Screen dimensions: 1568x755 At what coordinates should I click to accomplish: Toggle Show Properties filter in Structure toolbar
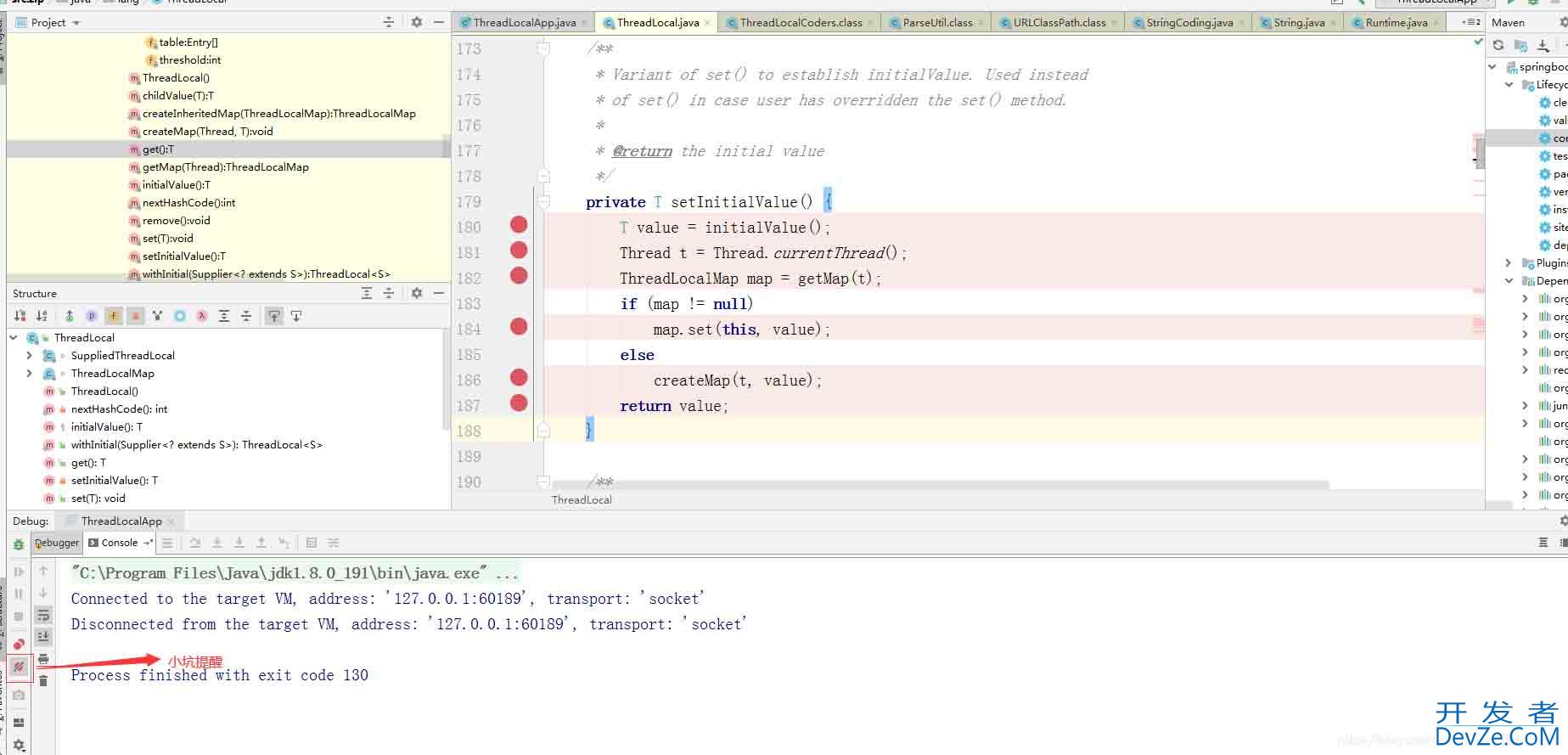[92, 316]
